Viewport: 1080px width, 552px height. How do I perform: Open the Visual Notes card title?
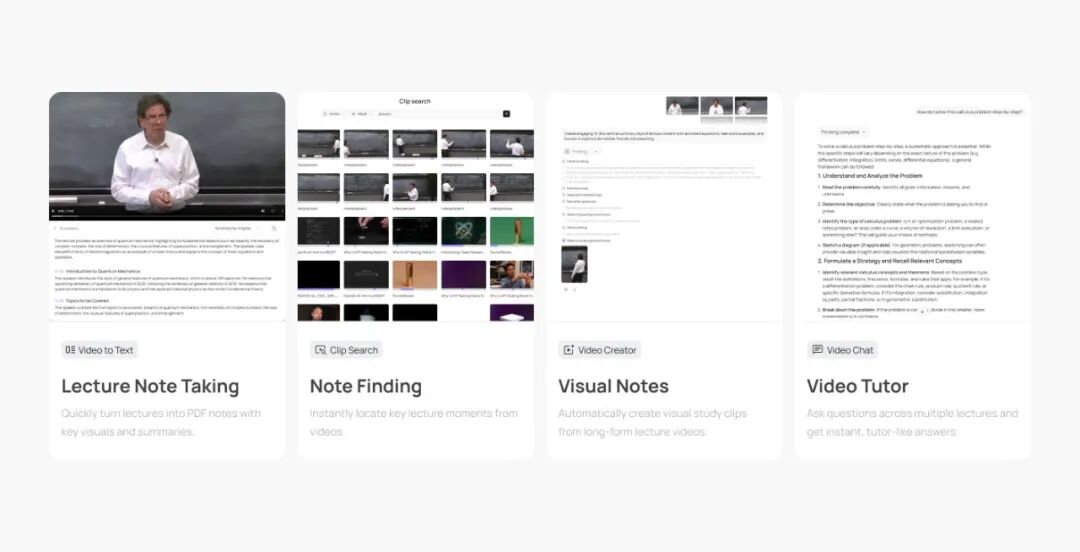click(x=613, y=386)
